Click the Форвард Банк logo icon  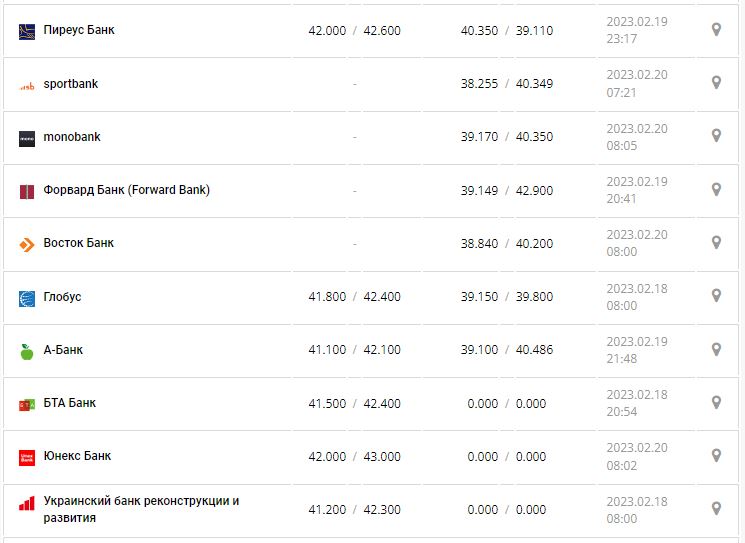[x=27, y=191]
